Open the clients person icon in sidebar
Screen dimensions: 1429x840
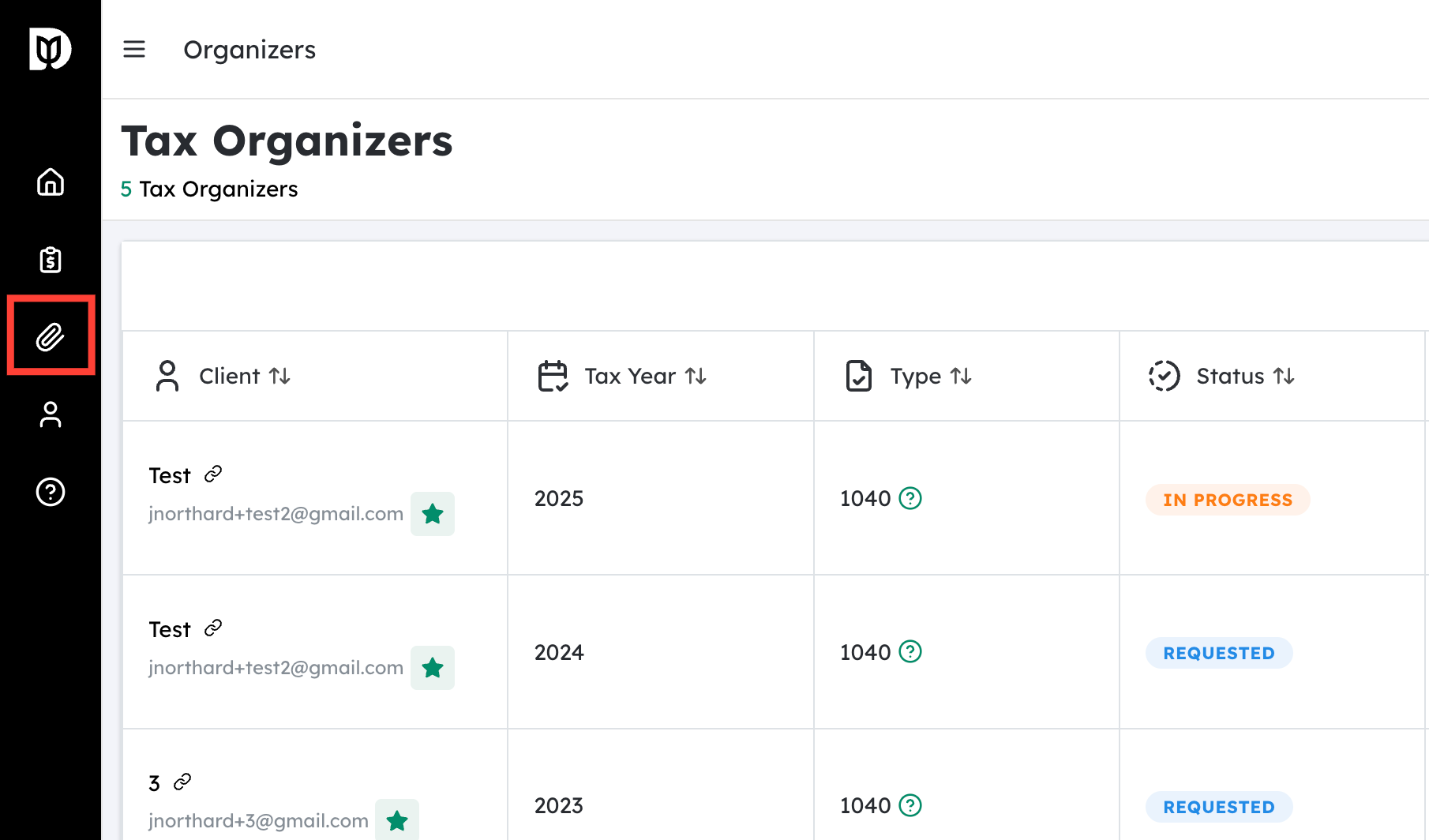[51, 414]
